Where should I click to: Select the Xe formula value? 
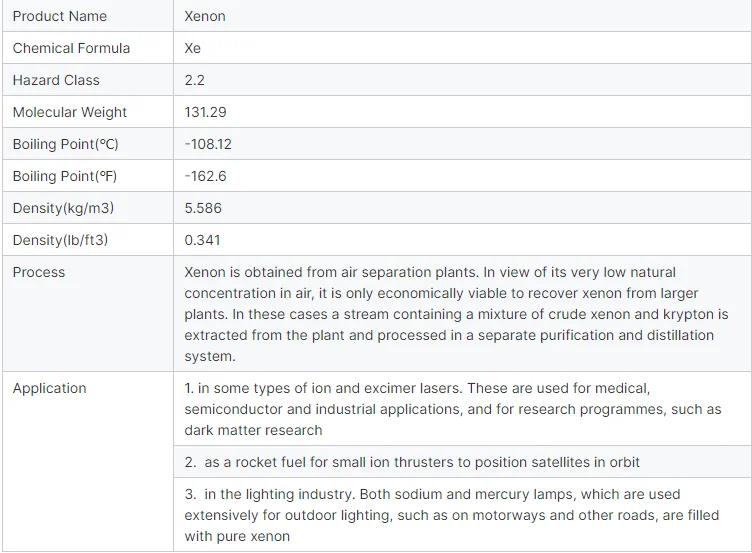[x=192, y=48]
